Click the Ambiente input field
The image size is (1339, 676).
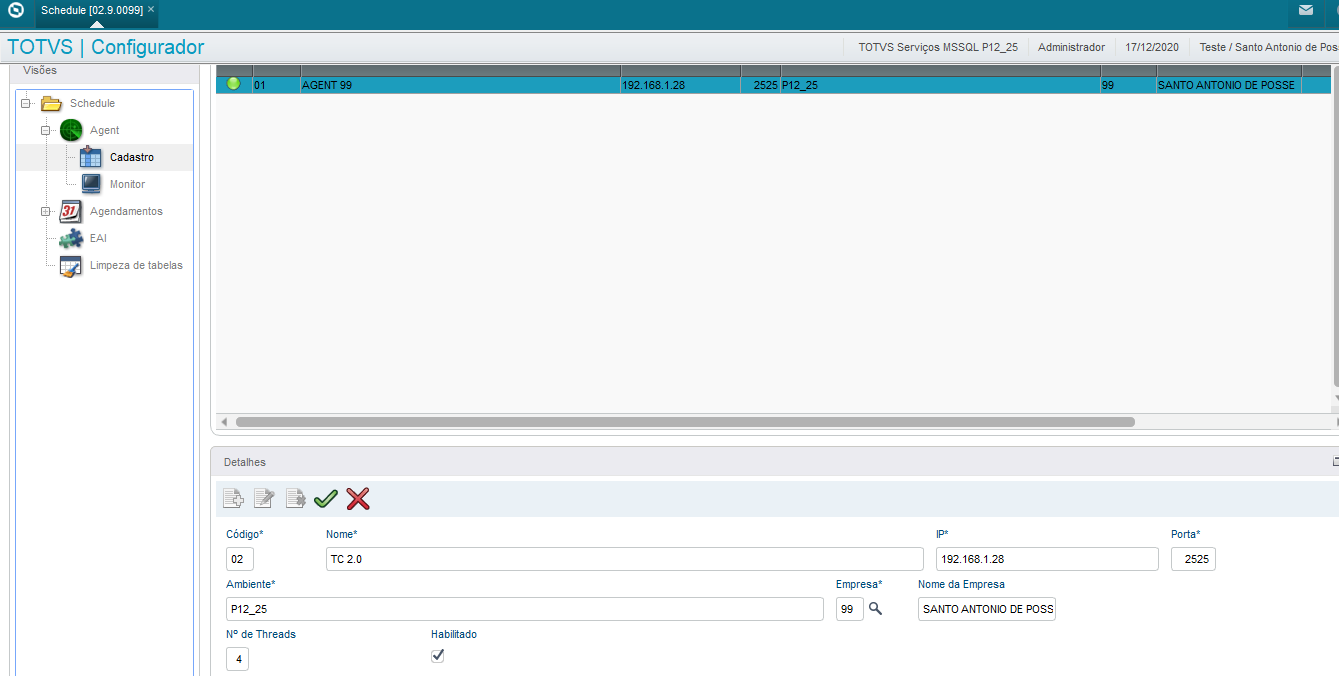pos(525,609)
